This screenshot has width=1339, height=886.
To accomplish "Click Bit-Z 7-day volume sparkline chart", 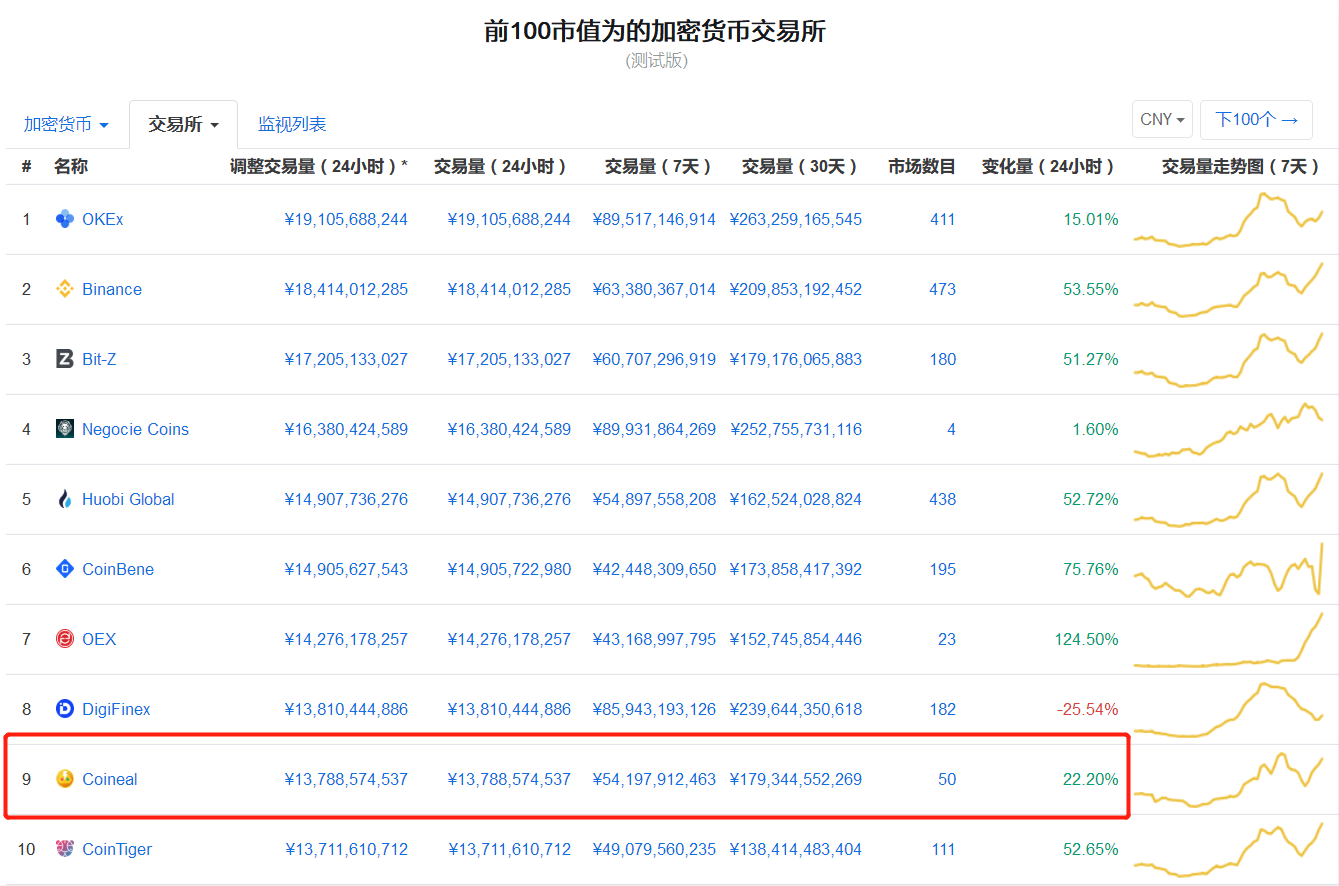I will point(1229,359).
